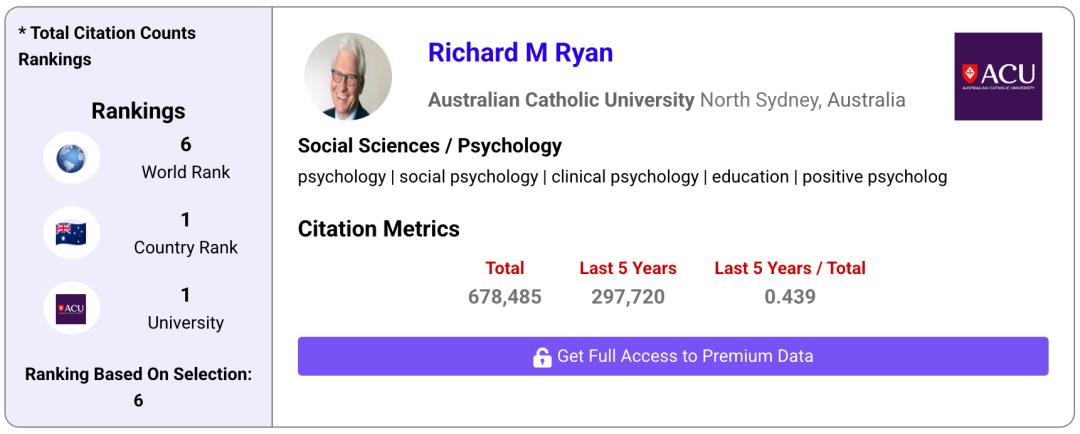Click the Total citations value 678,485
The width and height of the screenshot is (1080, 434).
[x=504, y=297]
